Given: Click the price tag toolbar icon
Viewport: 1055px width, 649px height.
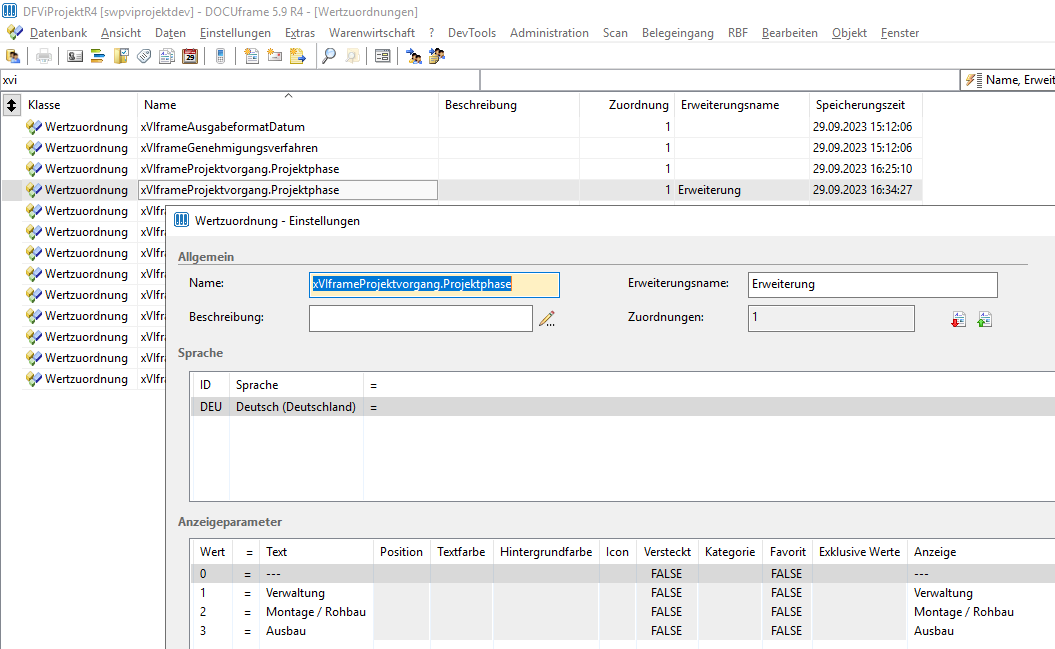Looking at the screenshot, I should pyautogui.click(x=144, y=56).
